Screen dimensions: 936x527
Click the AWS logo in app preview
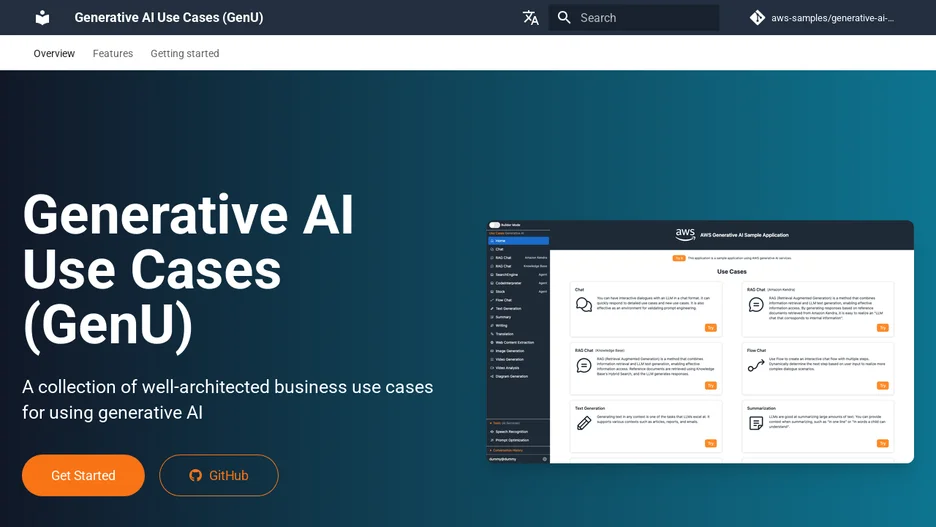[685, 234]
